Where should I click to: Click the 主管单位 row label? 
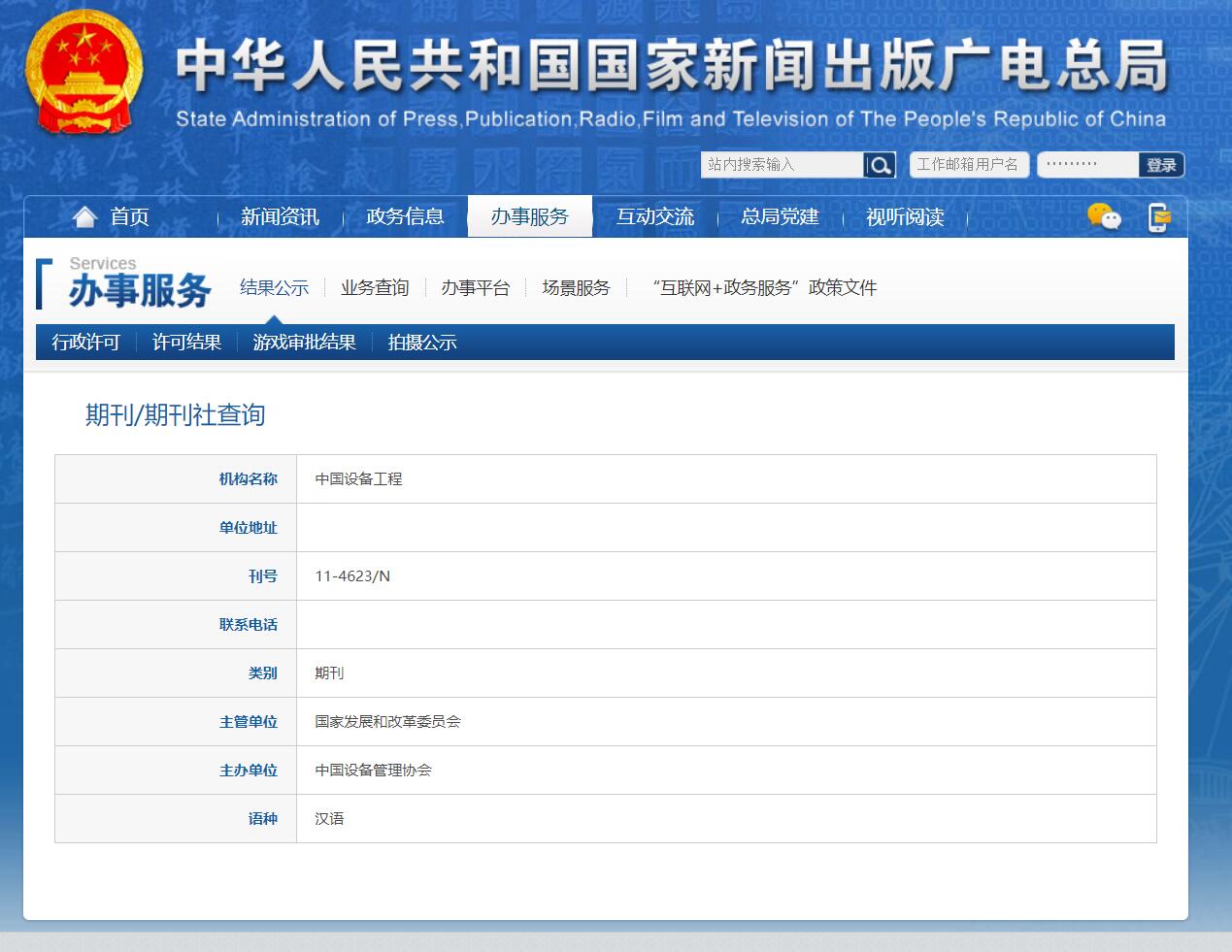coord(249,722)
